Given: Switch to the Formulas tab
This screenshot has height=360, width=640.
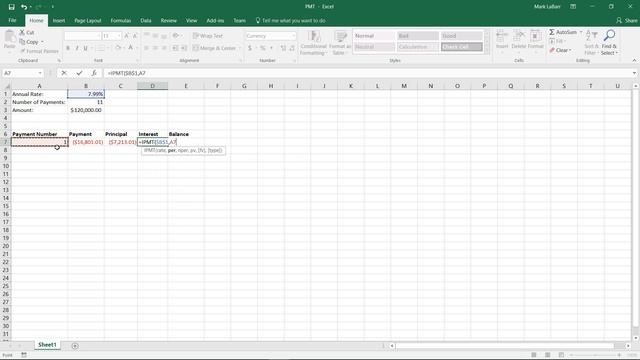Looking at the screenshot, I should tap(121, 20).
